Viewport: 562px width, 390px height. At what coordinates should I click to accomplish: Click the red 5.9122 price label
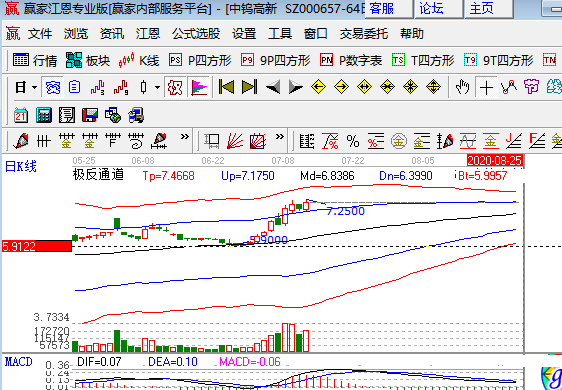tap(37, 246)
